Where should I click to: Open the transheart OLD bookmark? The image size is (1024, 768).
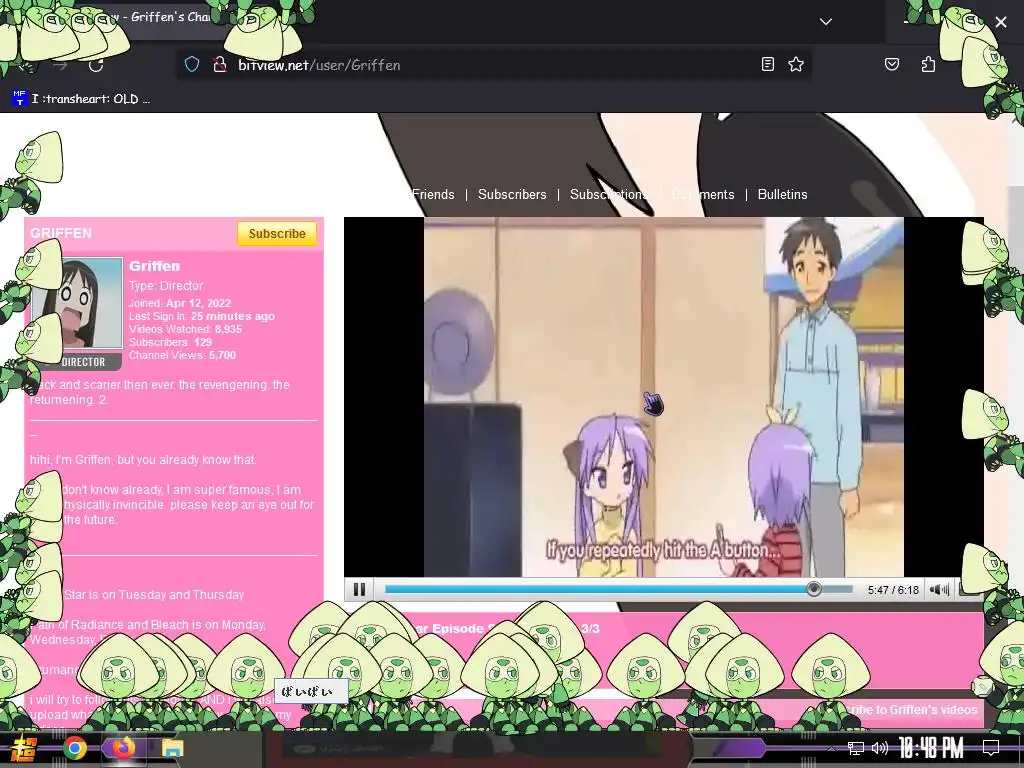[81, 99]
